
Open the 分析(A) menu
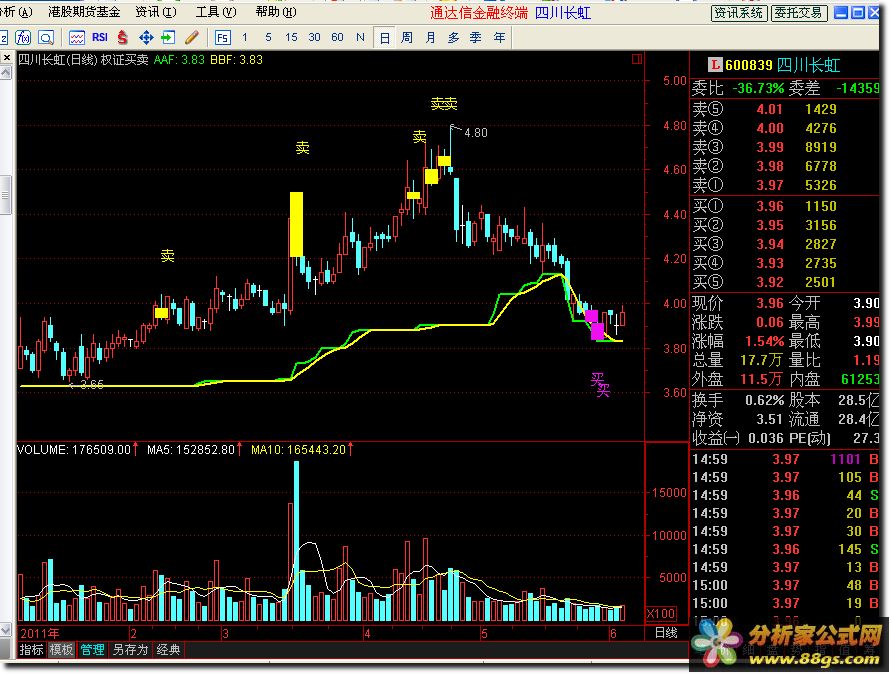tap(16, 12)
